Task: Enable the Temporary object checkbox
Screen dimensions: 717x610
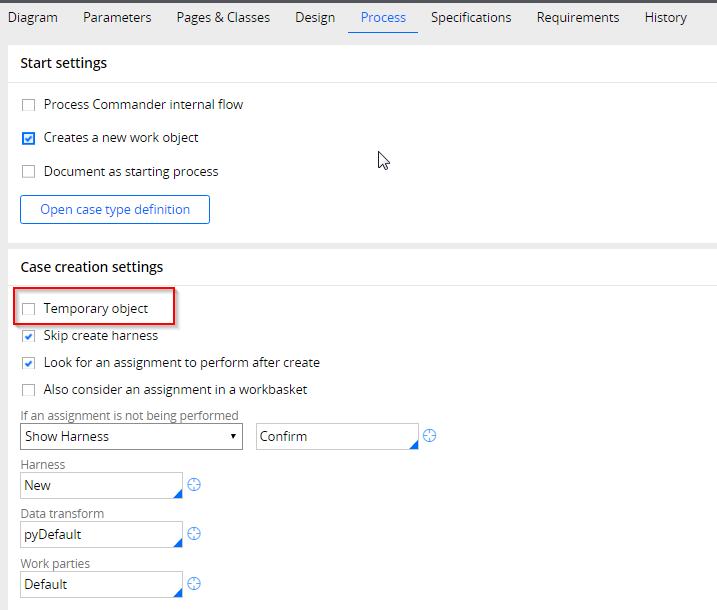Action: tap(28, 309)
